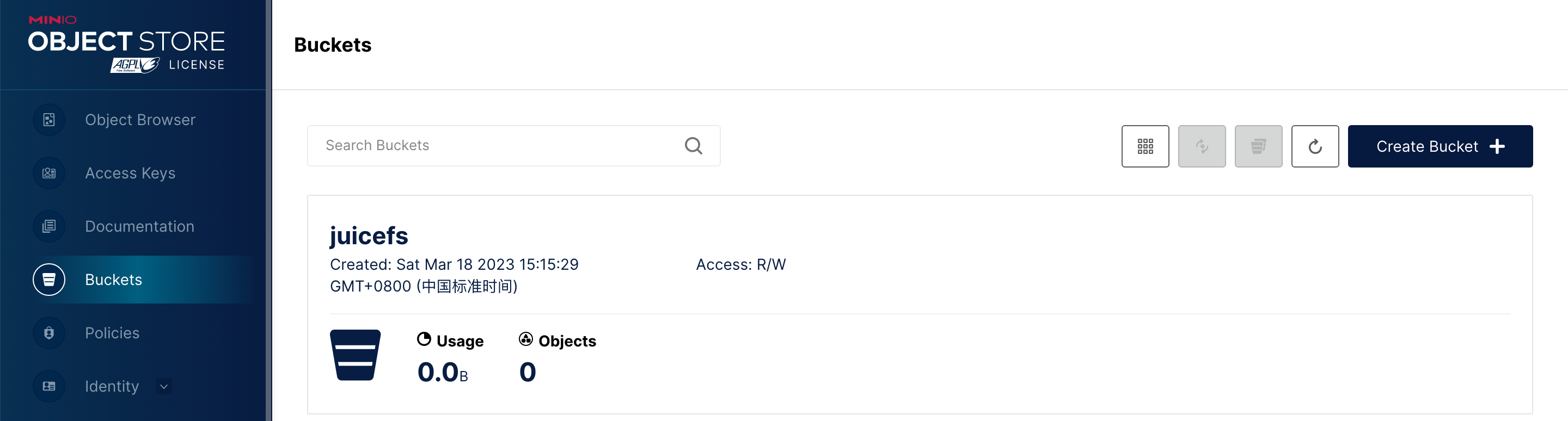
Task: Open the Access Keys menu item
Action: [x=130, y=174]
